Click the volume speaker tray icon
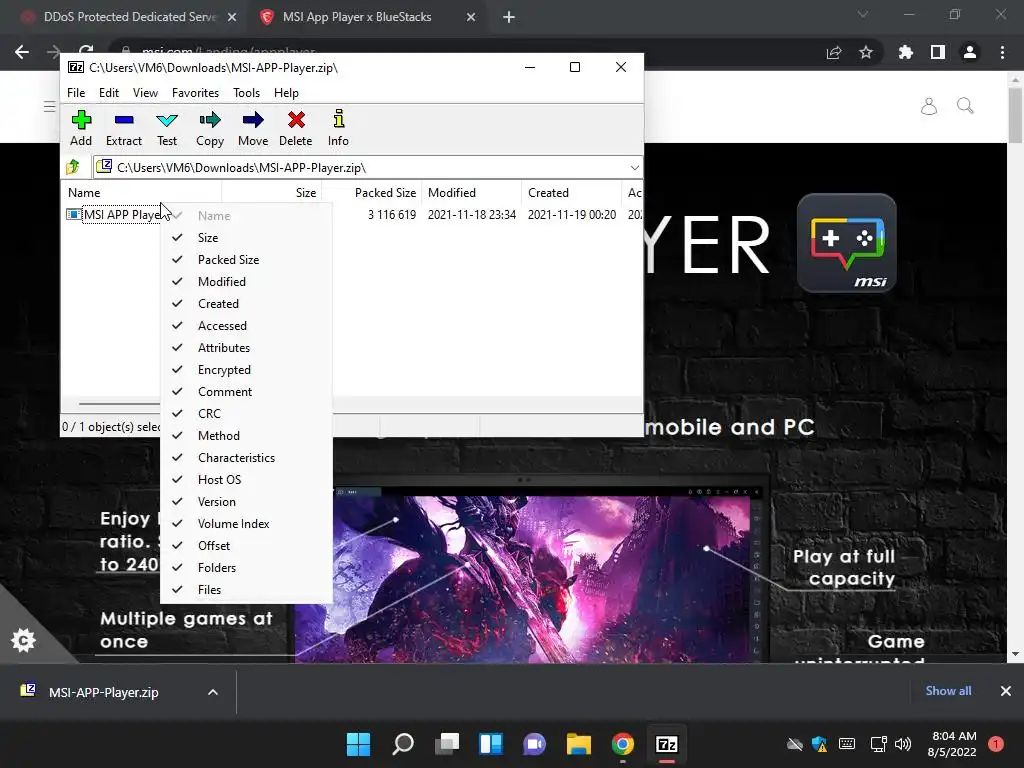The image size is (1024, 768). [903, 744]
